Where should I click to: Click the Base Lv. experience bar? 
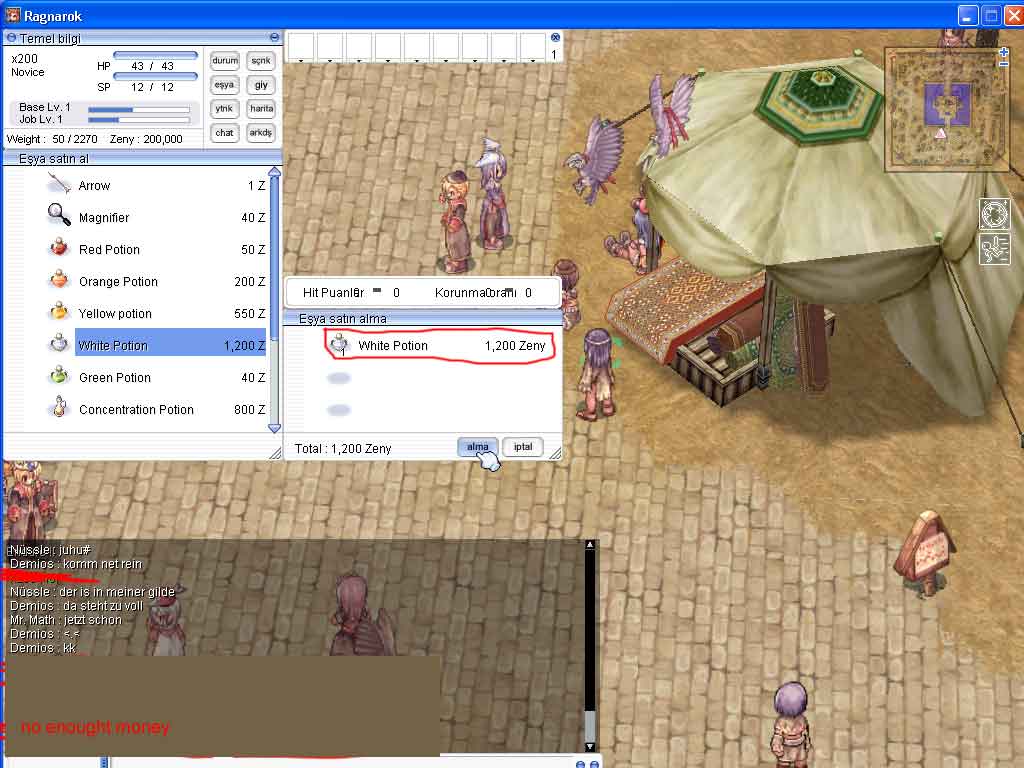tap(139, 110)
